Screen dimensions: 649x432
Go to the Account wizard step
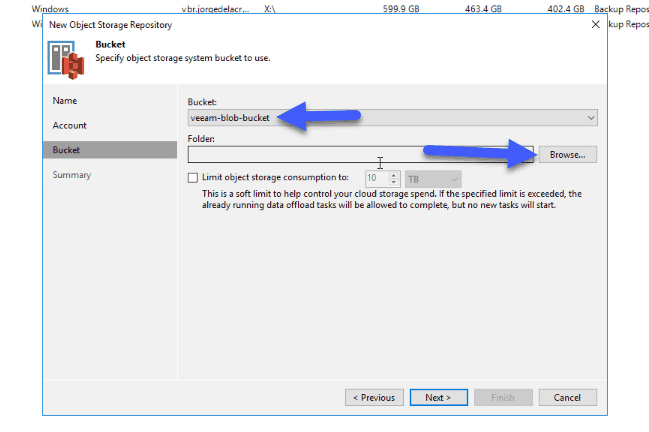click(x=70, y=126)
